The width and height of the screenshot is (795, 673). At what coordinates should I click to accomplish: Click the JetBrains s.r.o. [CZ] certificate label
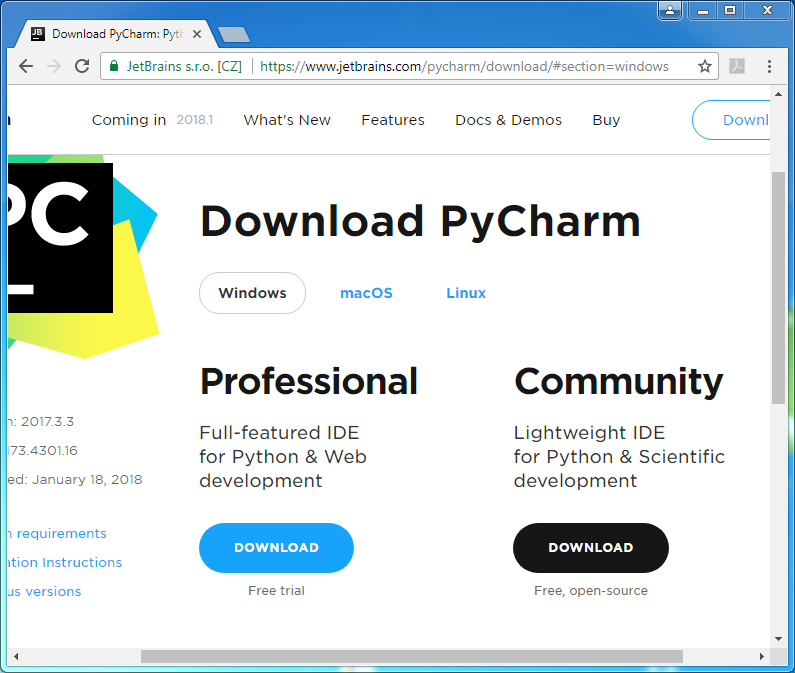tap(184, 66)
